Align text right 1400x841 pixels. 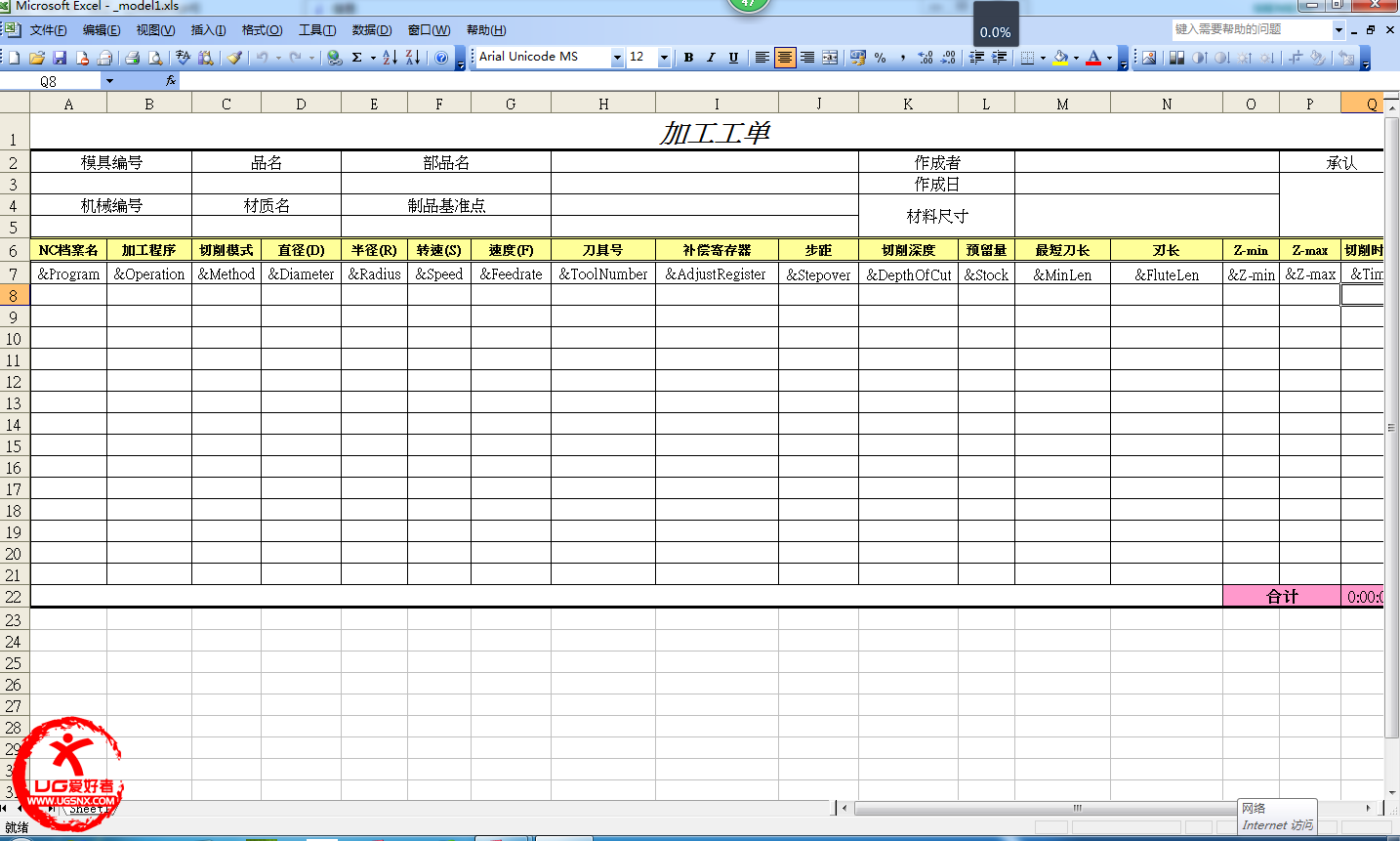click(x=807, y=58)
